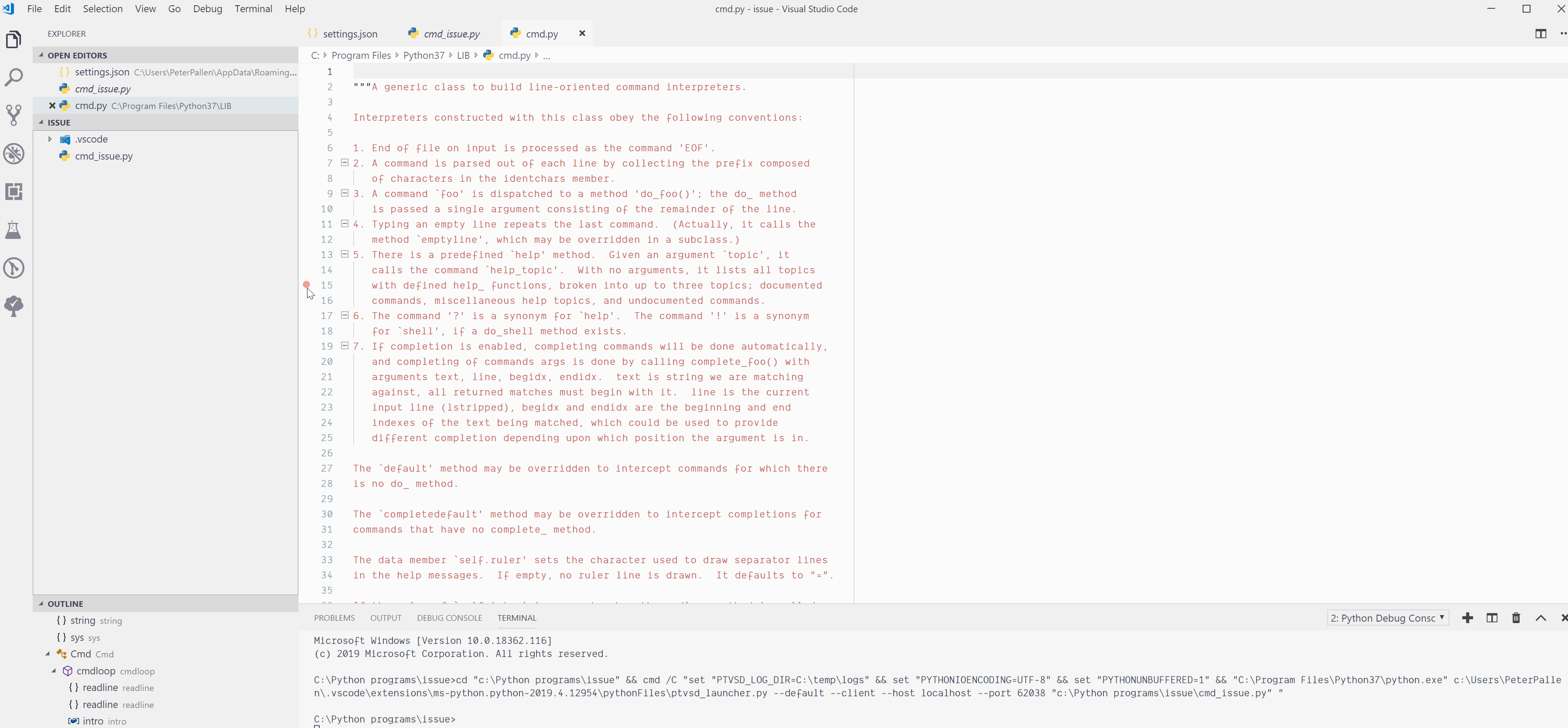The height and width of the screenshot is (728, 1568).
Task: Switch to the DEBUG CONSOLE tab
Action: point(449,617)
